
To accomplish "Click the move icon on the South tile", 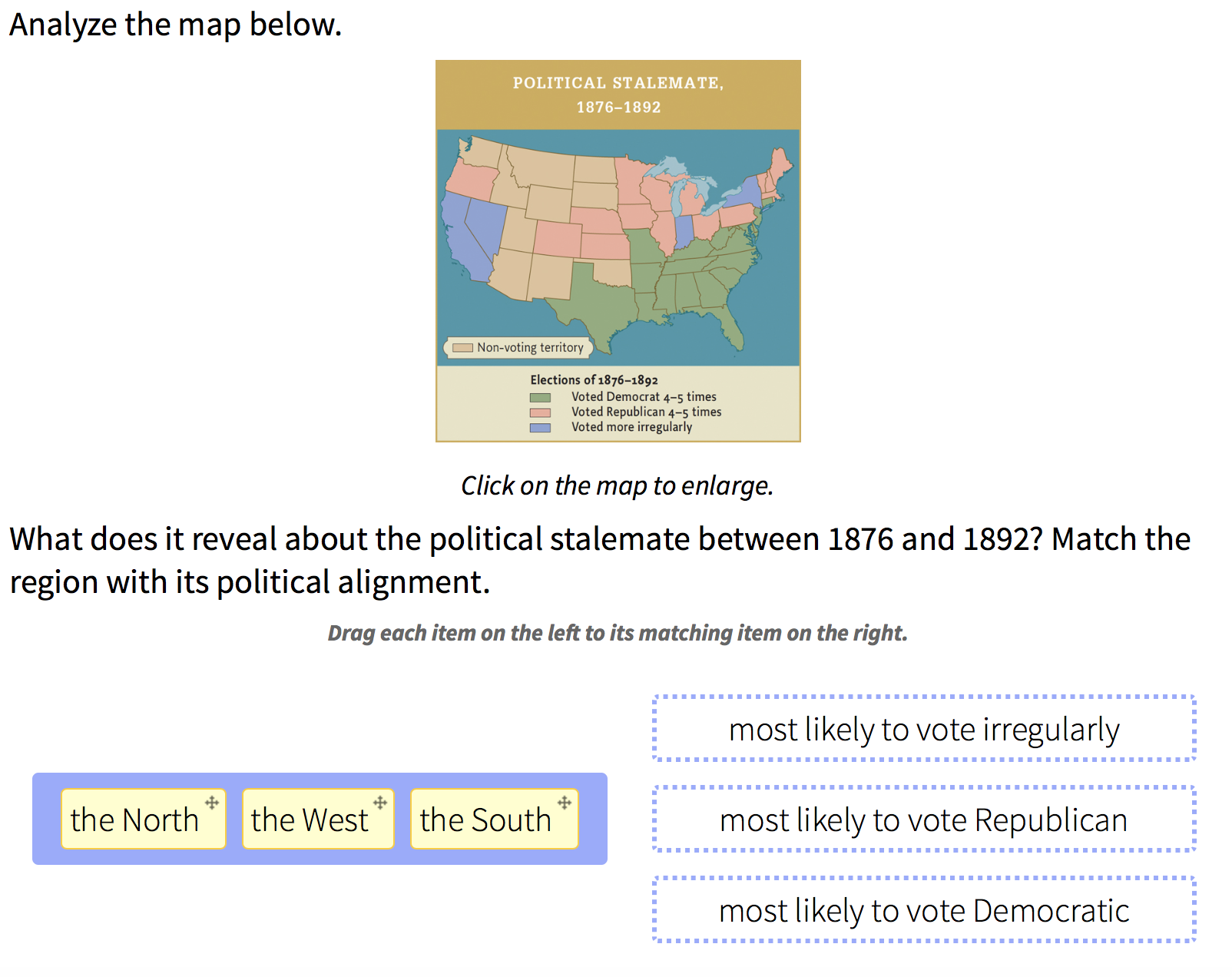I will 565,803.
